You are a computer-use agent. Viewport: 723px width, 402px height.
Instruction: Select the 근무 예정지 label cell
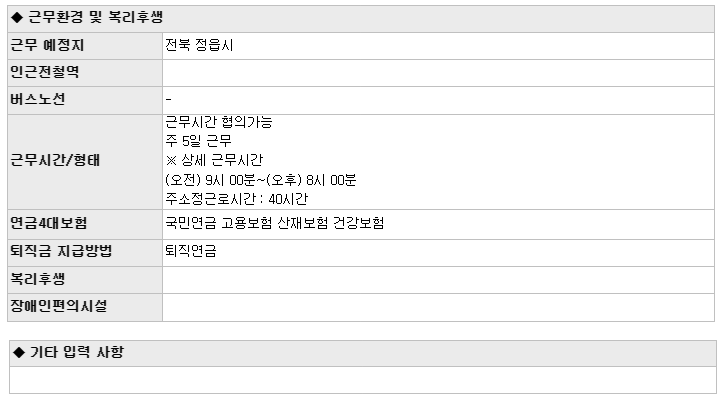pyautogui.click(x=85, y=46)
